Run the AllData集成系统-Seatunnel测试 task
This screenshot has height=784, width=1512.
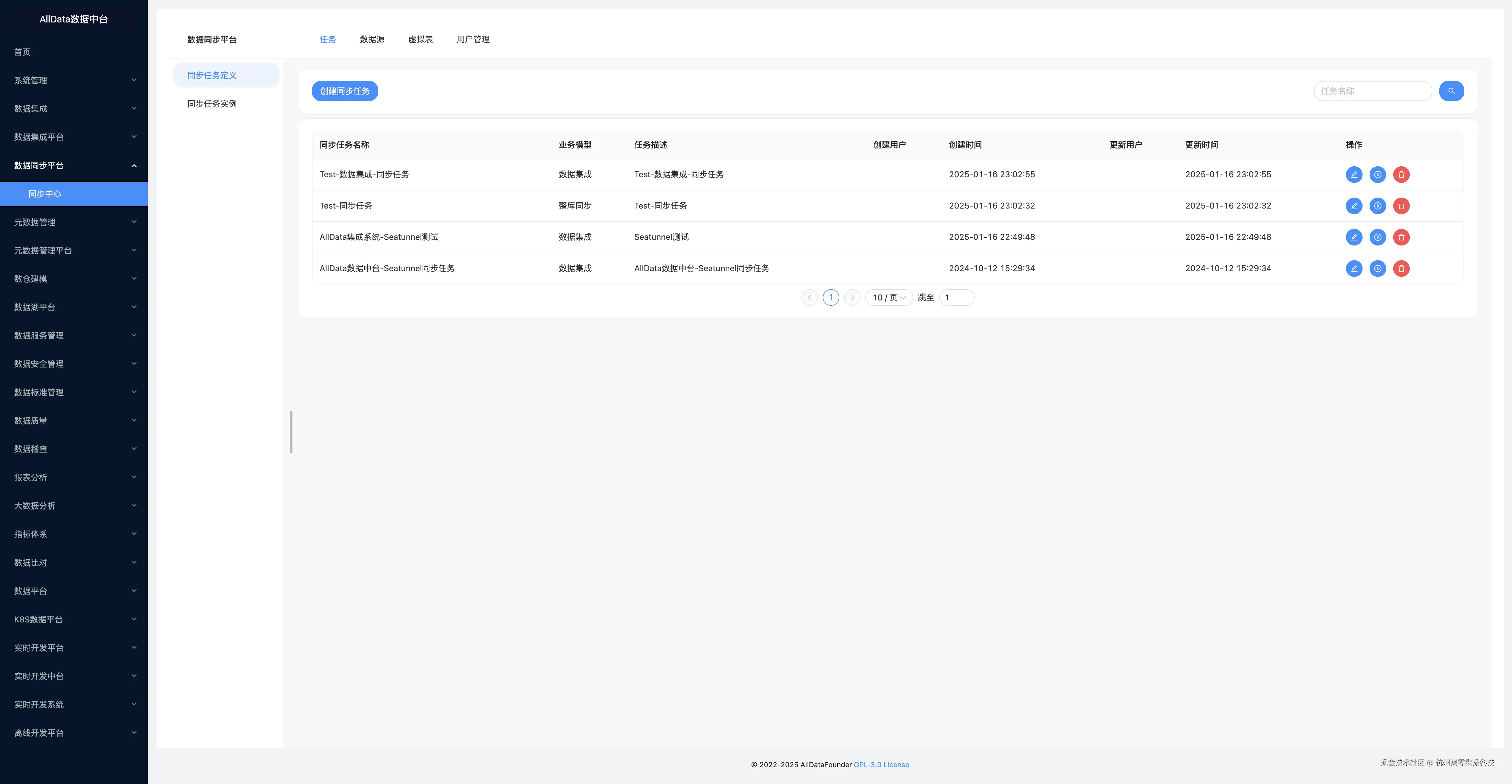pyautogui.click(x=1377, y=237)
